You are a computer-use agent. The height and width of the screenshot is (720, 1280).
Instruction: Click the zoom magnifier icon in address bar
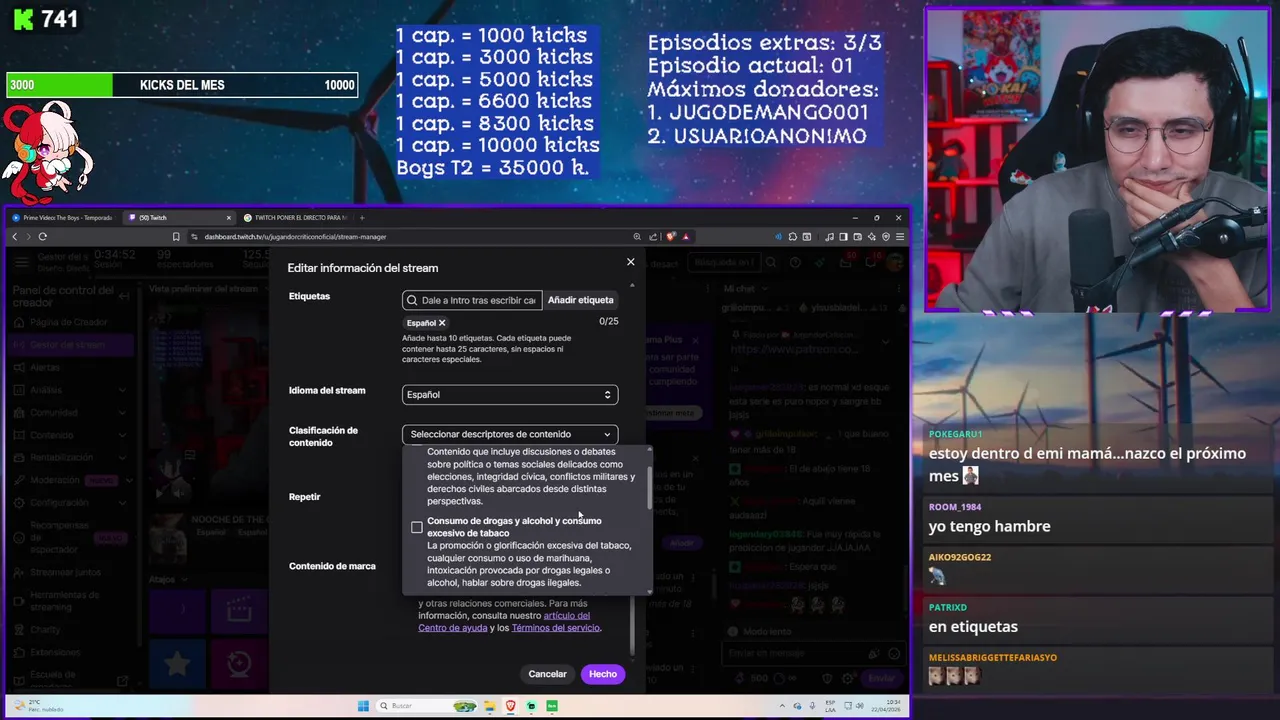637,237
